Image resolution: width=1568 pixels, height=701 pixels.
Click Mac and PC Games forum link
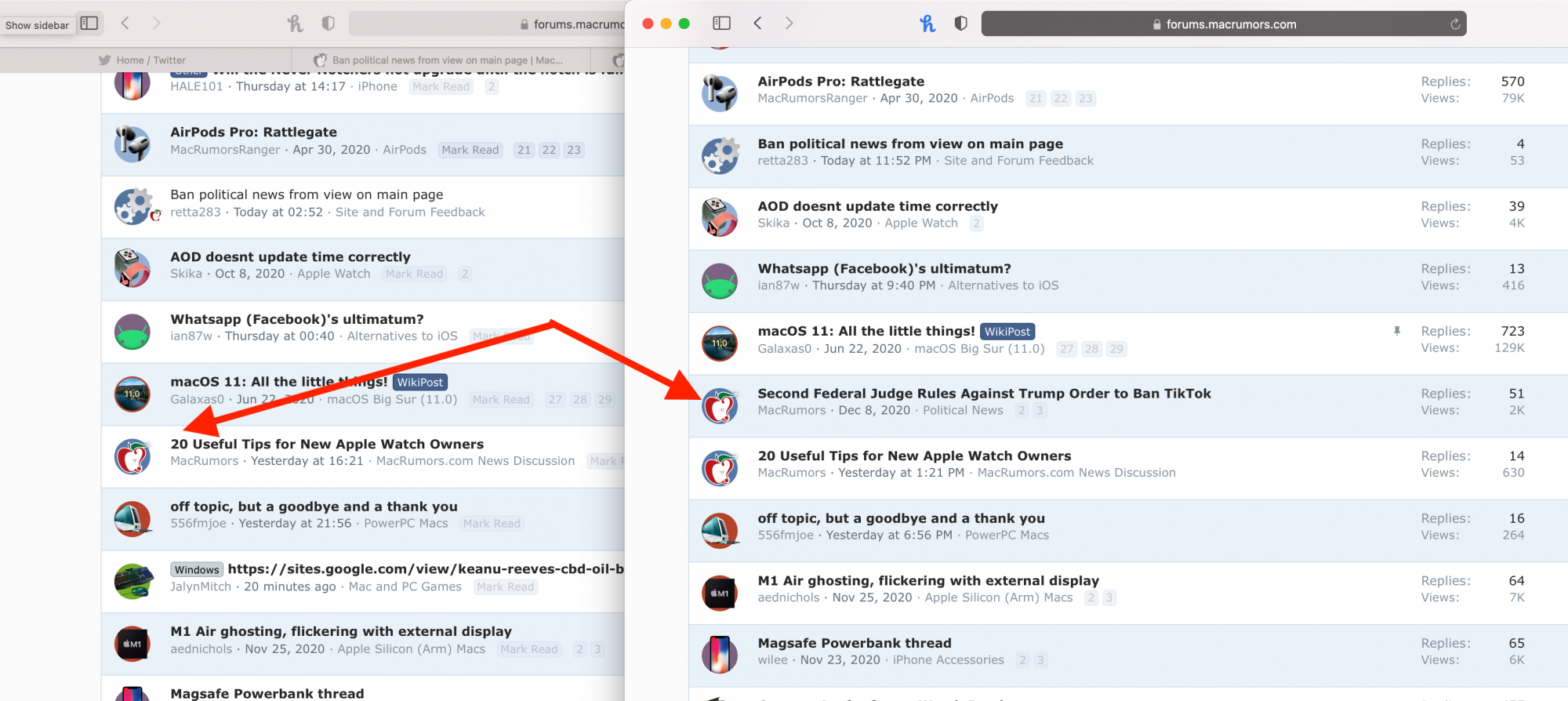[x=405, y=587]
